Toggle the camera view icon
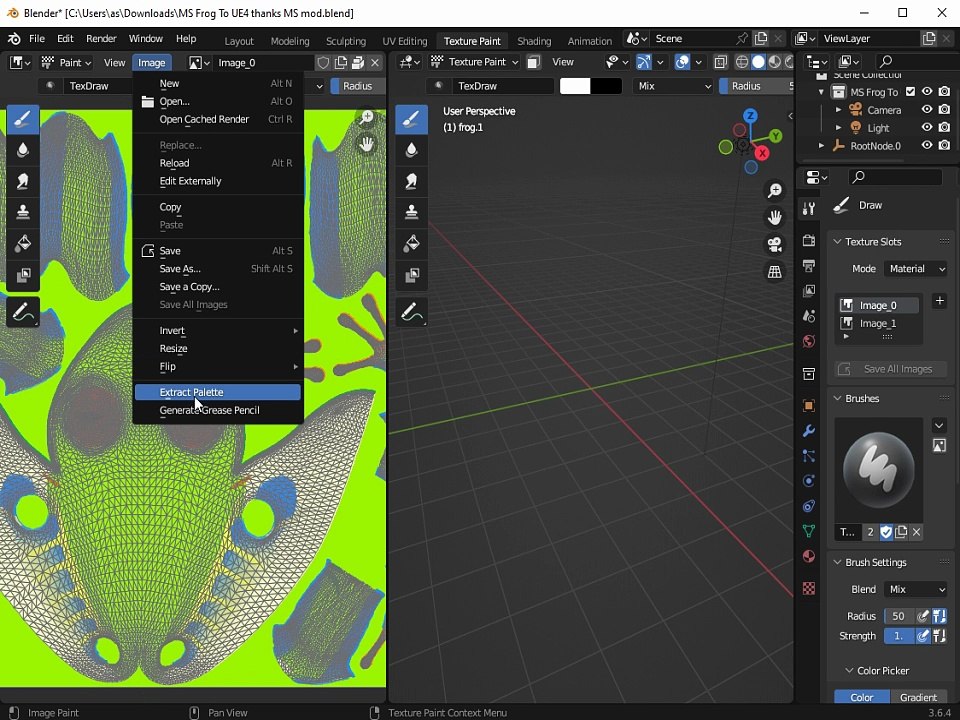The height and width of the screenshot is (720, 960). point(774,245)
